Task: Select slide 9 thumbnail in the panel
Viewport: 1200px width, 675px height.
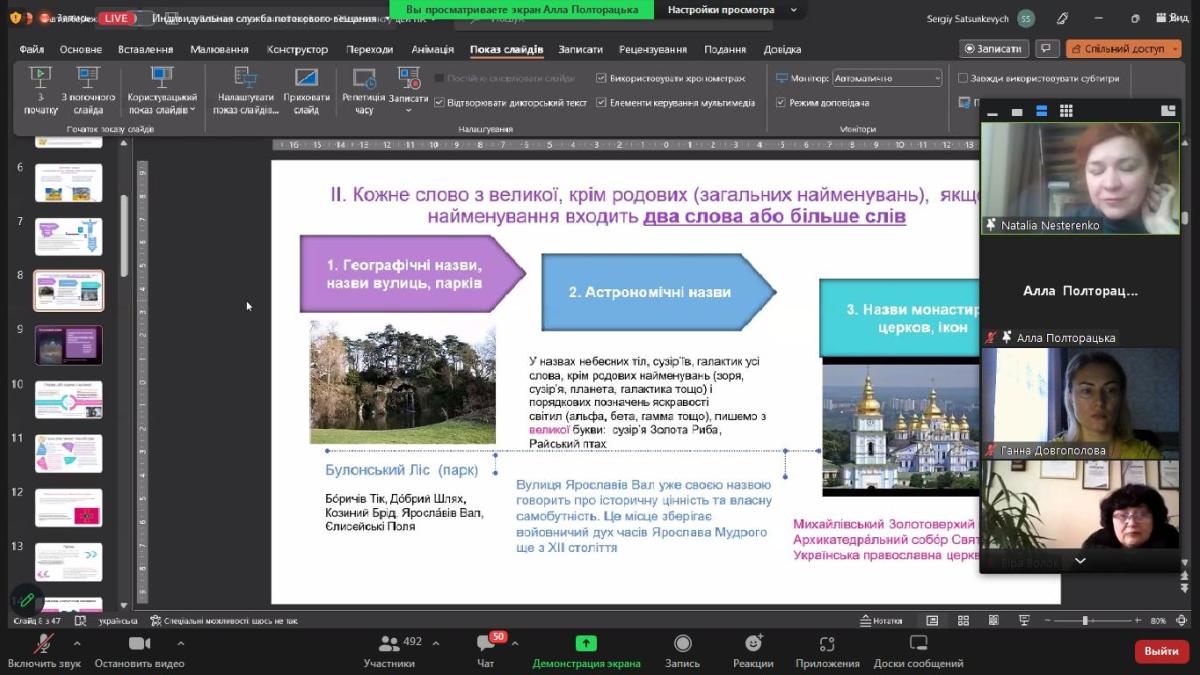Action: [69, 345]
